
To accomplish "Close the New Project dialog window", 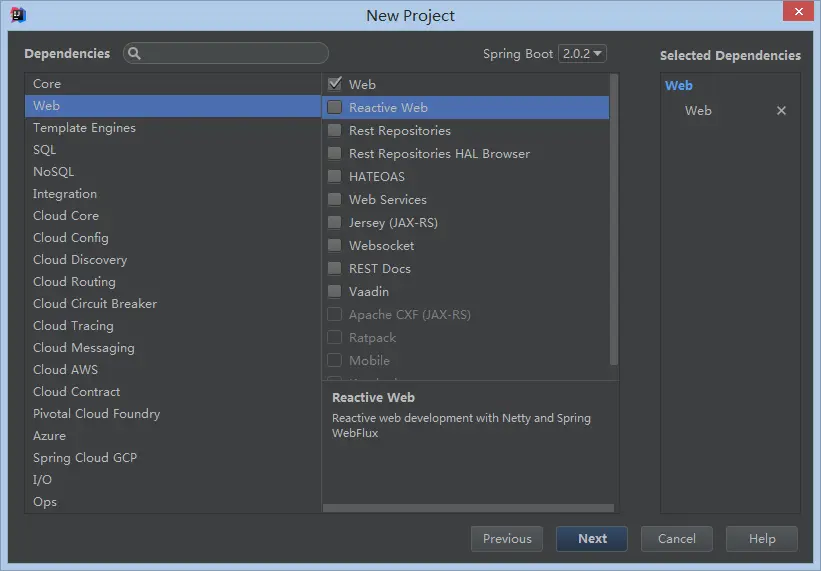I will point(798,12).
